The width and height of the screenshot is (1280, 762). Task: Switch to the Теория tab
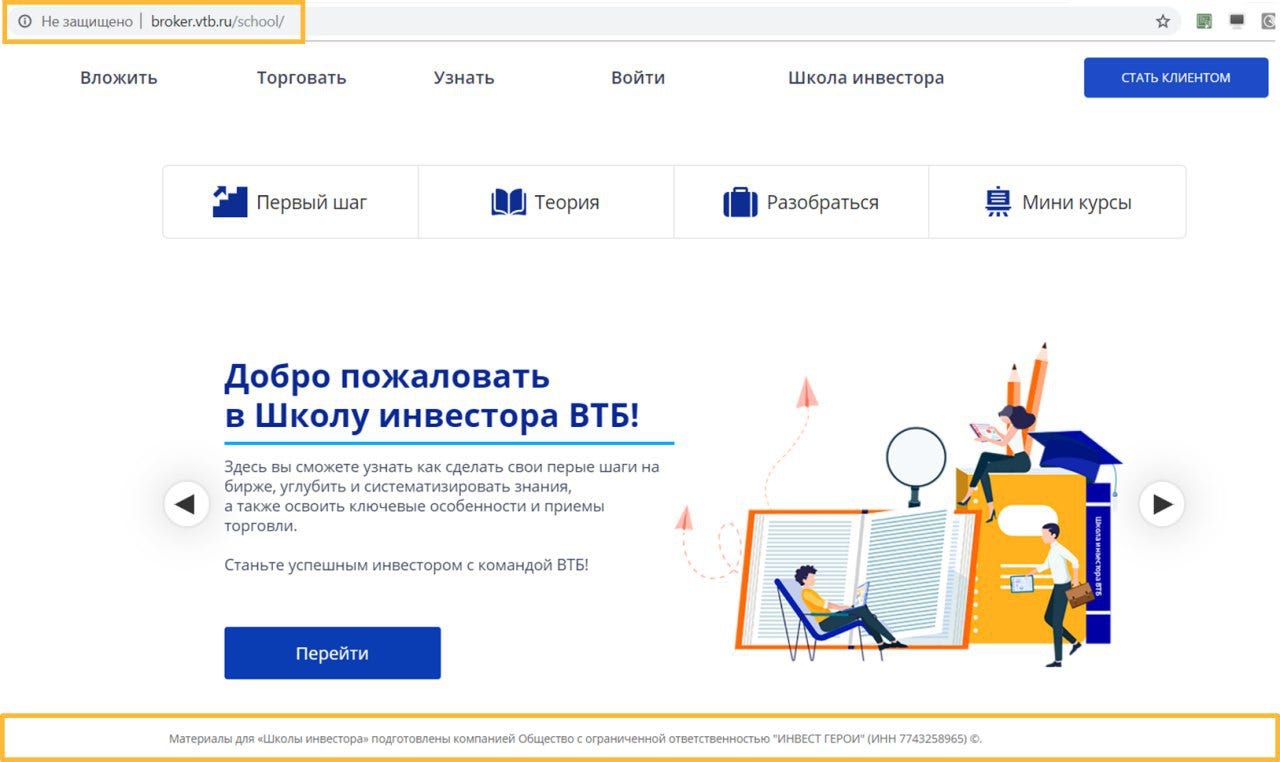546,202
